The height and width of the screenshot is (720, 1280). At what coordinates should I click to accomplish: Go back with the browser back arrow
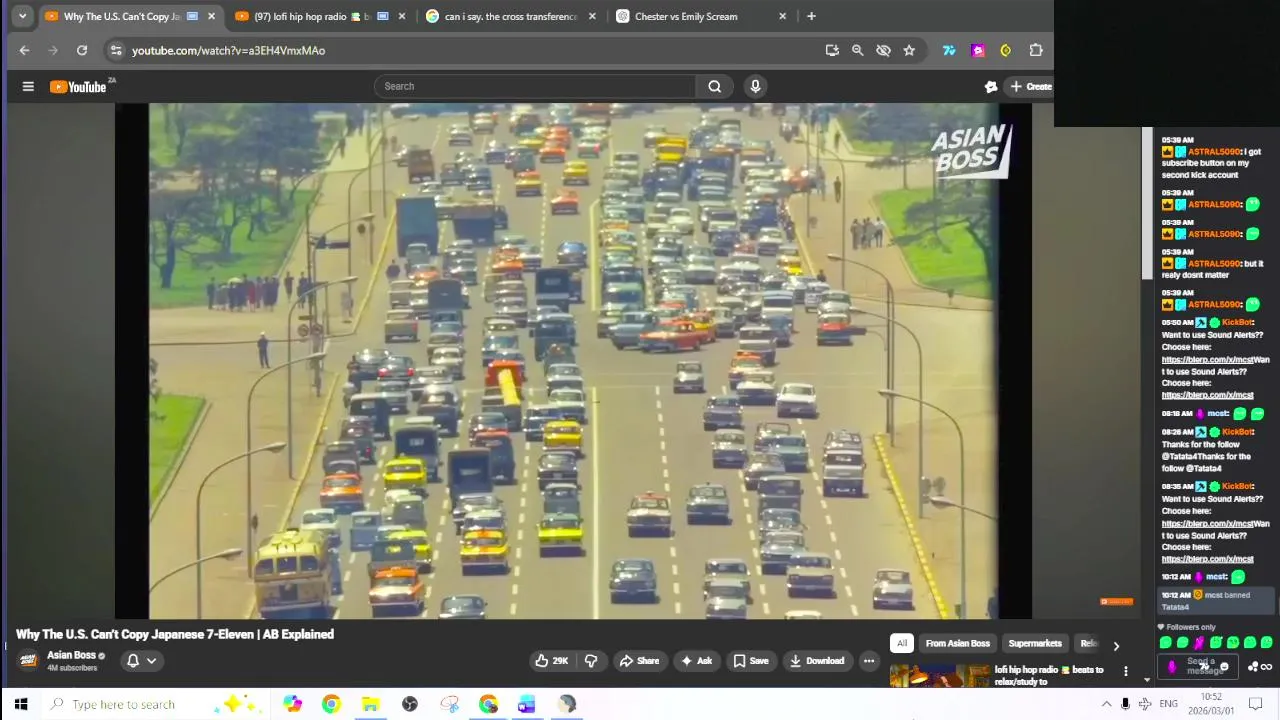coord(24,50)
